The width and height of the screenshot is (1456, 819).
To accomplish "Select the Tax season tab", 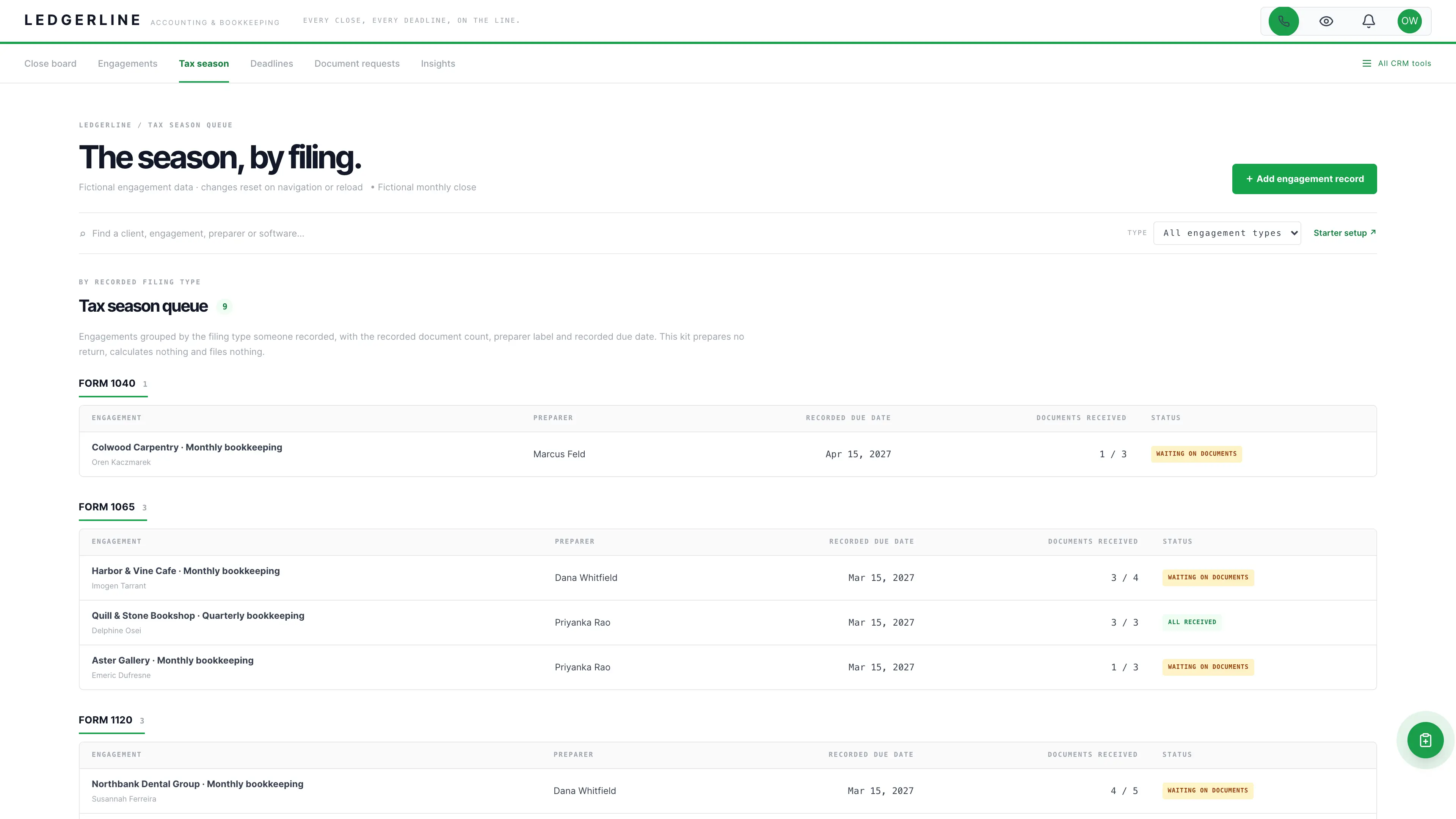I will 204,63.
